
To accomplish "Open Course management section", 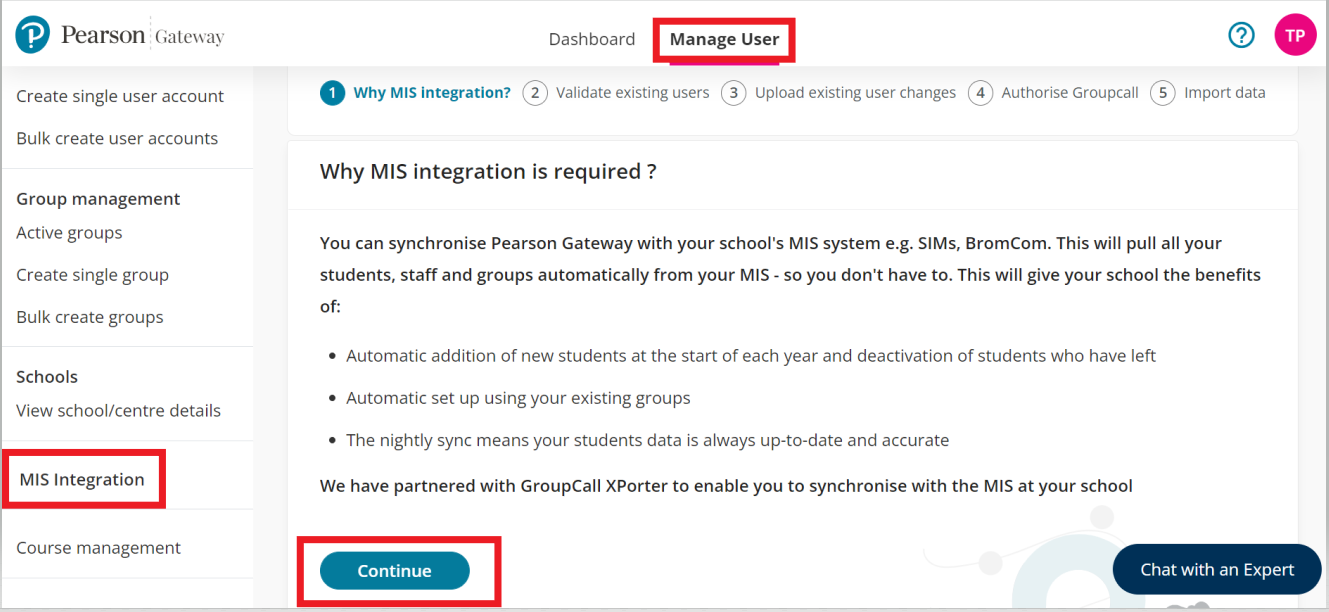I will (98, 548).
